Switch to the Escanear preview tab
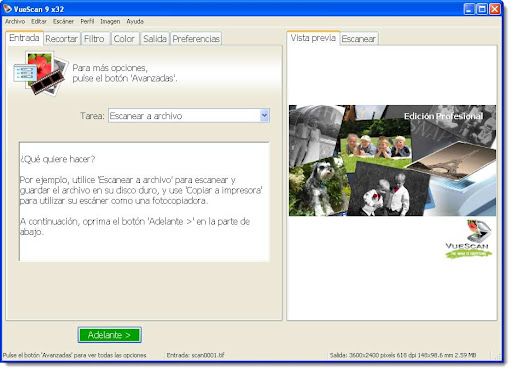The height and width of the screenshot is (371, 512). pos(359,39)
